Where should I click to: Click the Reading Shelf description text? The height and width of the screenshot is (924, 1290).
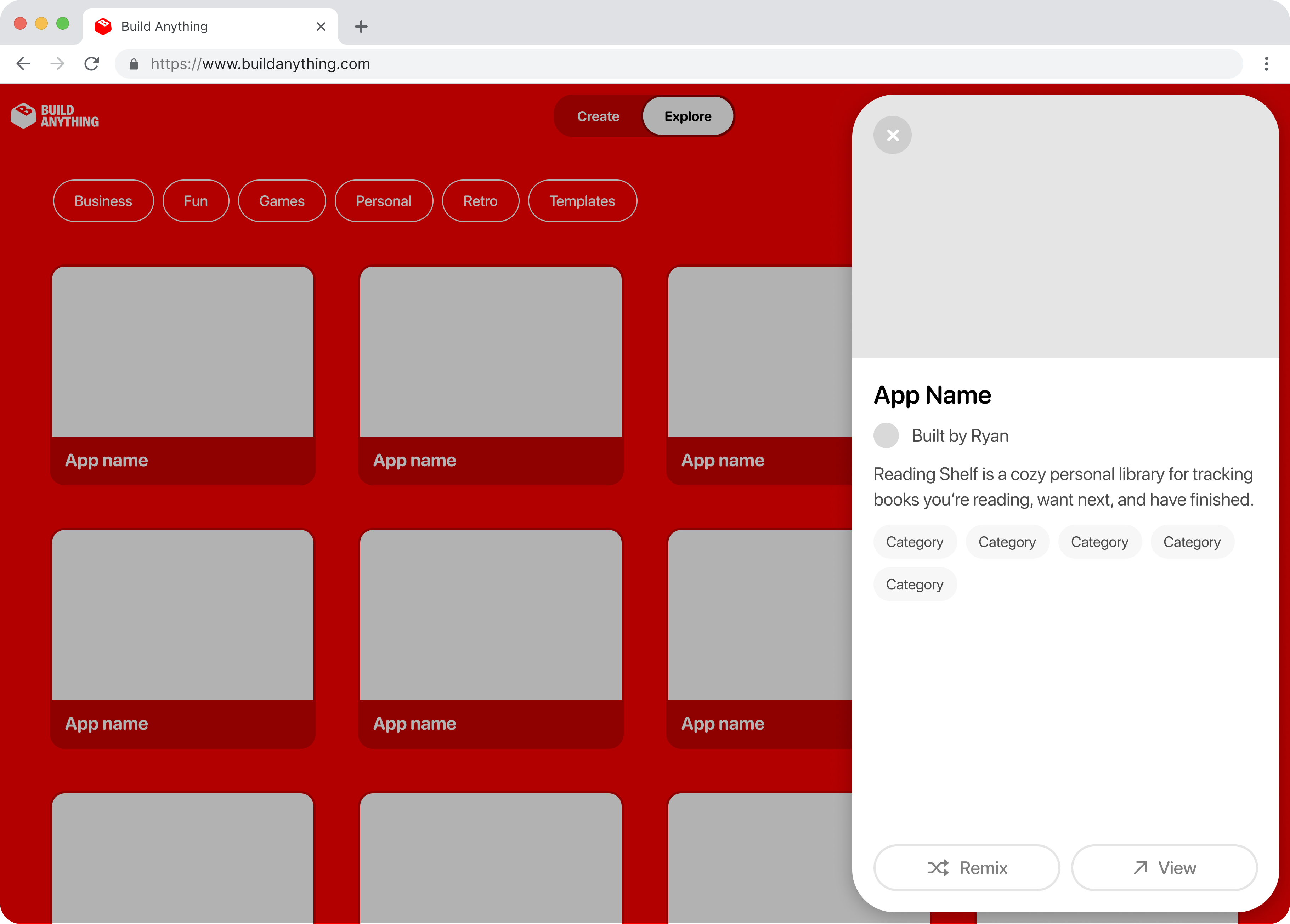point(1064,487)
